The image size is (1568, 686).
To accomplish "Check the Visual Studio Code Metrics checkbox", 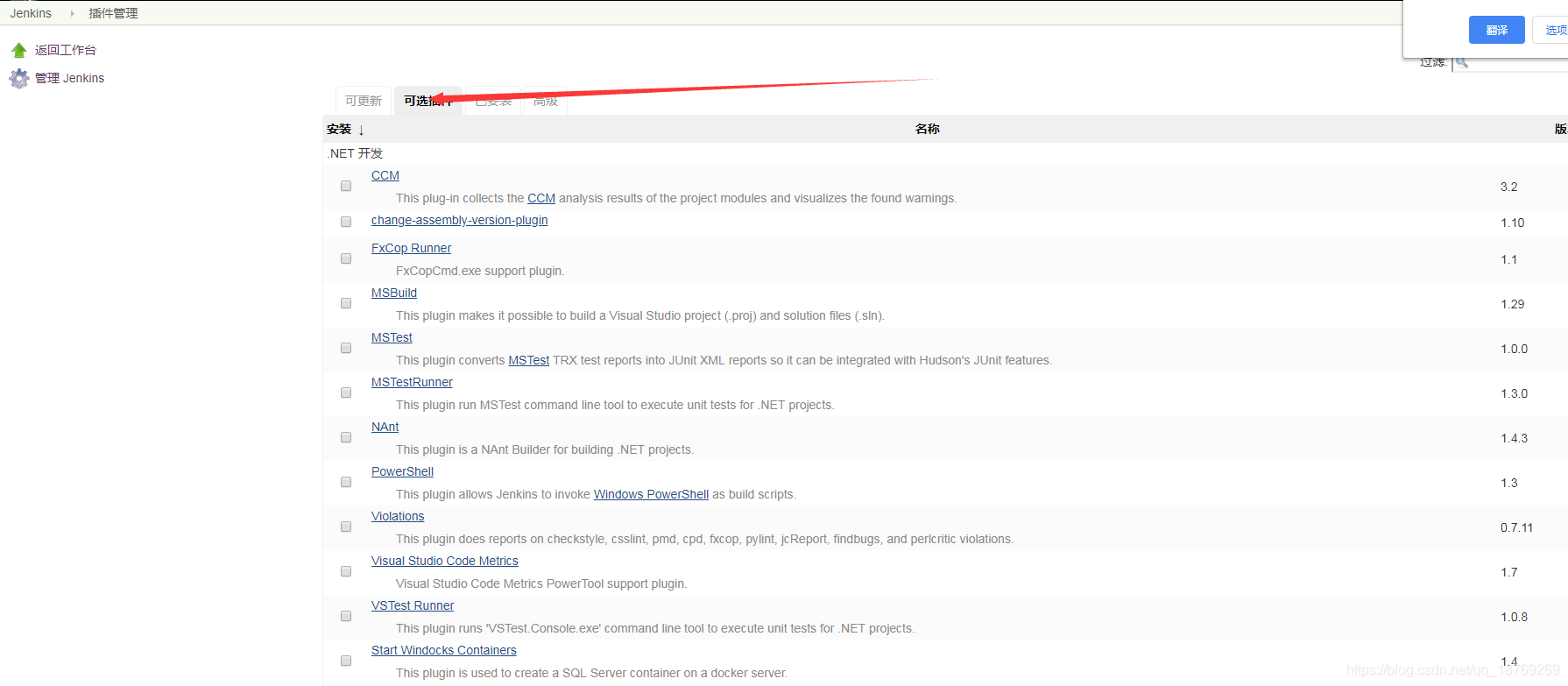I will 346,571.
